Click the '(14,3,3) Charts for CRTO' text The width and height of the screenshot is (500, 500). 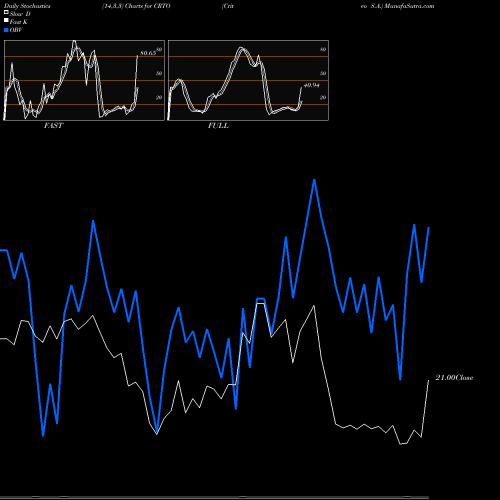136,6
